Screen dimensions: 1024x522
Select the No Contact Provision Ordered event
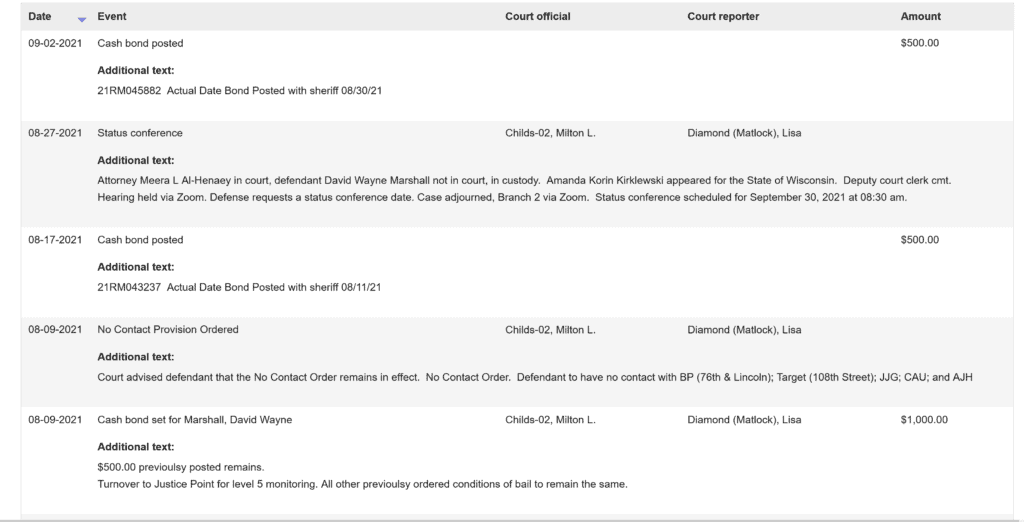168,330
